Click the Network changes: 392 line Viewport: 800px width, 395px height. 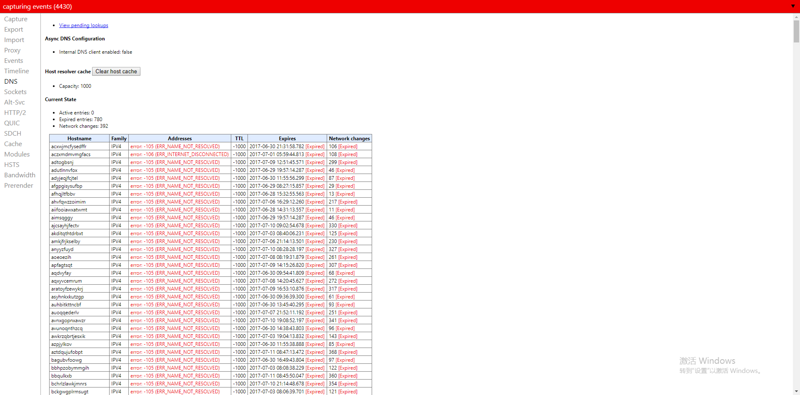[x=83, y=126]
